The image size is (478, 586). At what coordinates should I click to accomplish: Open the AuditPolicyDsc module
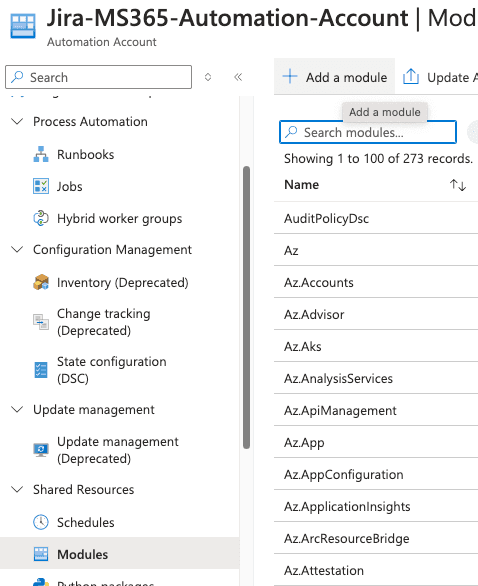(326, 218)
